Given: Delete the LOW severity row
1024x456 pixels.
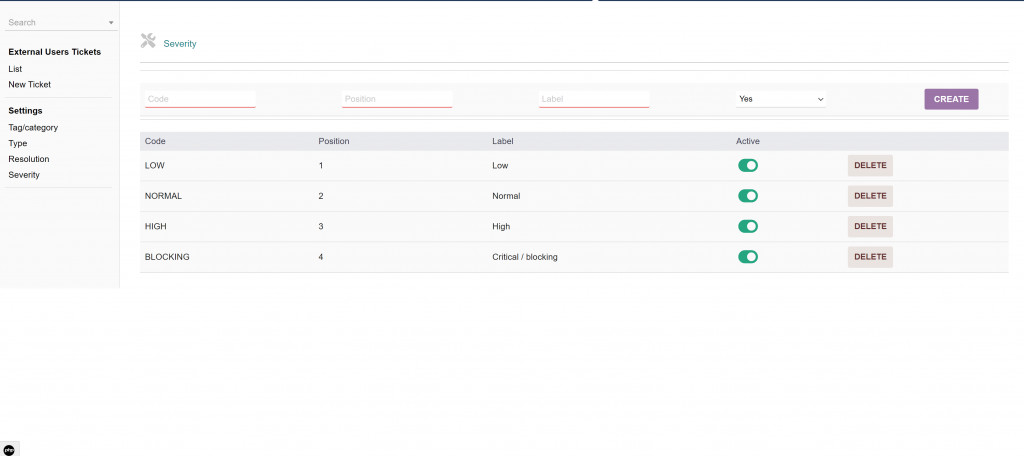Looking at the screenshot, I should [870, 166].
